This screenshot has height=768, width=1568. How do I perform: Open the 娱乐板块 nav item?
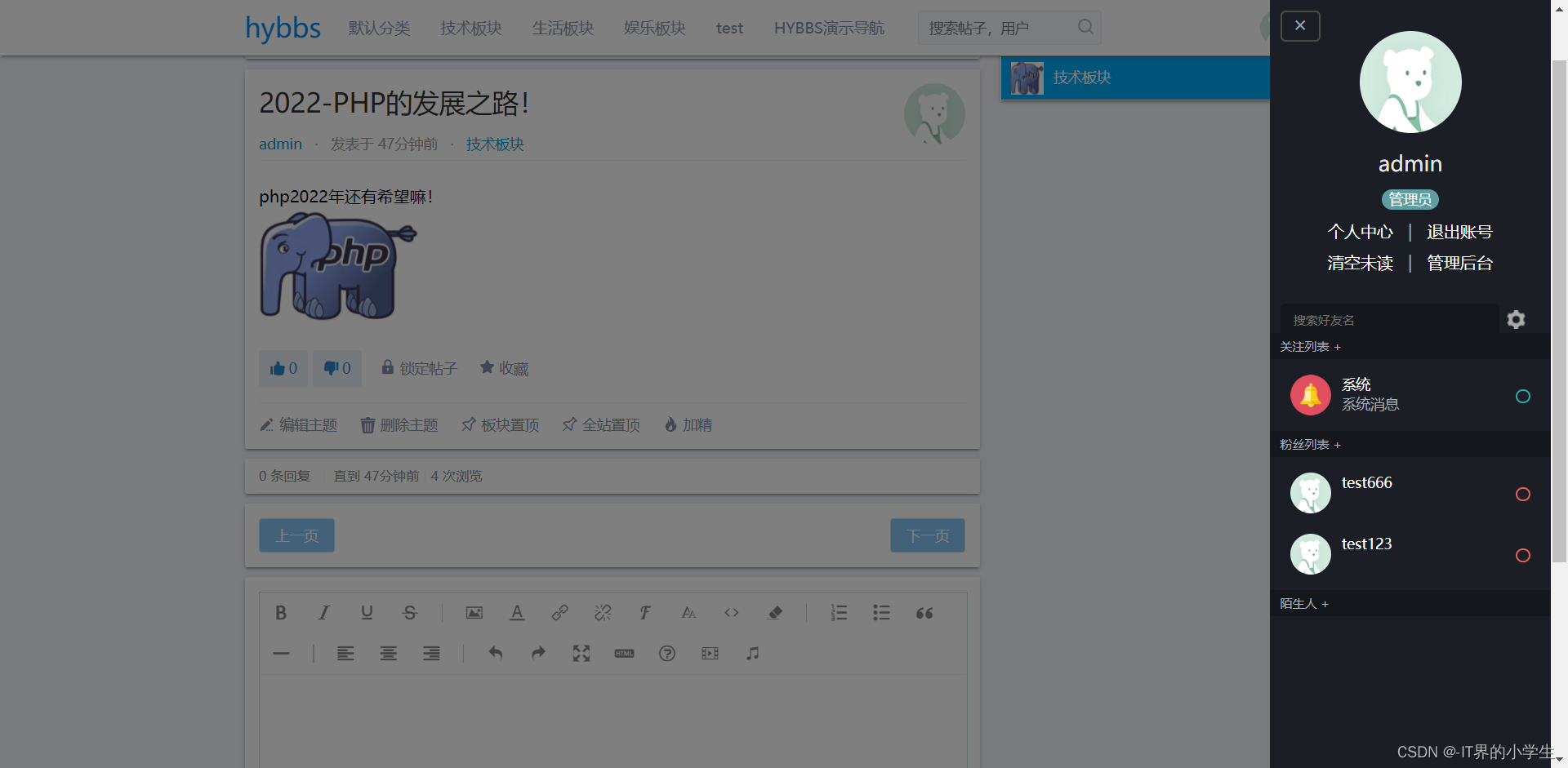pyautogui.click(x=655, y=29)
